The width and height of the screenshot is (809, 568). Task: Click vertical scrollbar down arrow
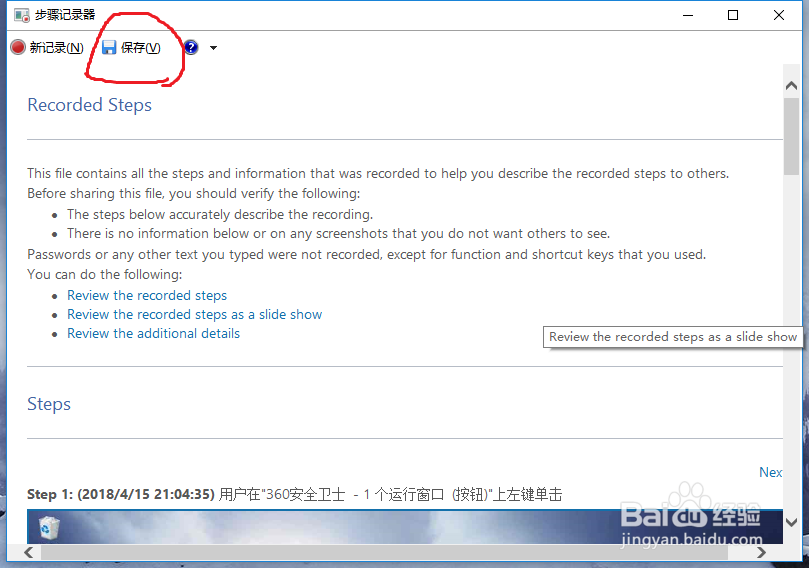791,522
